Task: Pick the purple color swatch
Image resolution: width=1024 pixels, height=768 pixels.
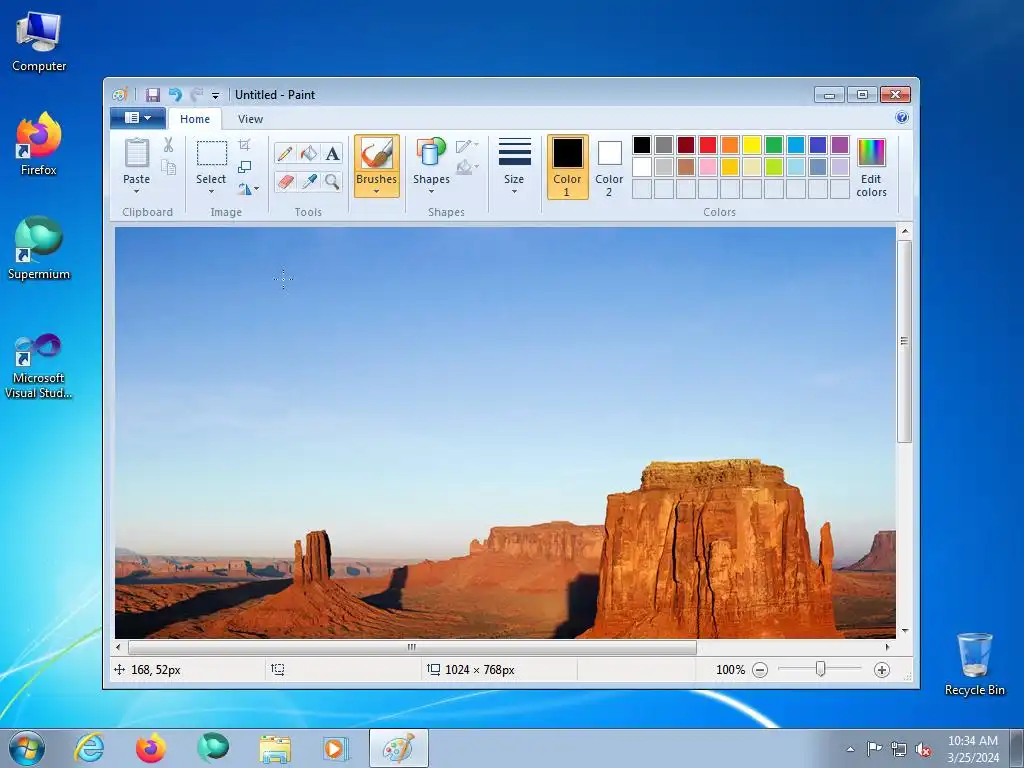Action: point(840,145)
